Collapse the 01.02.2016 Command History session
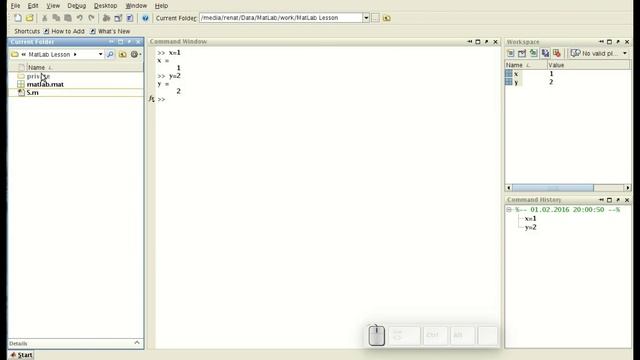 click(x=509, y=210)
